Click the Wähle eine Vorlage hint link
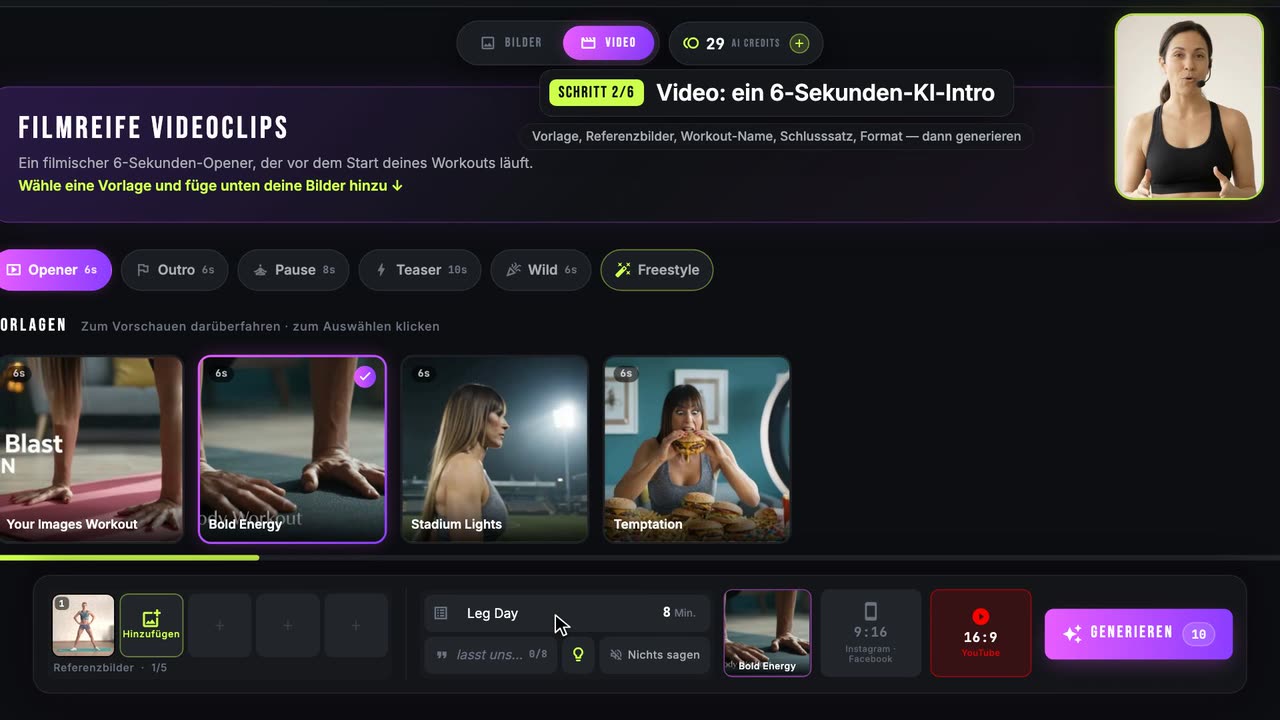Image resolution: width=1280 pixels, height=720 pixels. pos(211,186)
